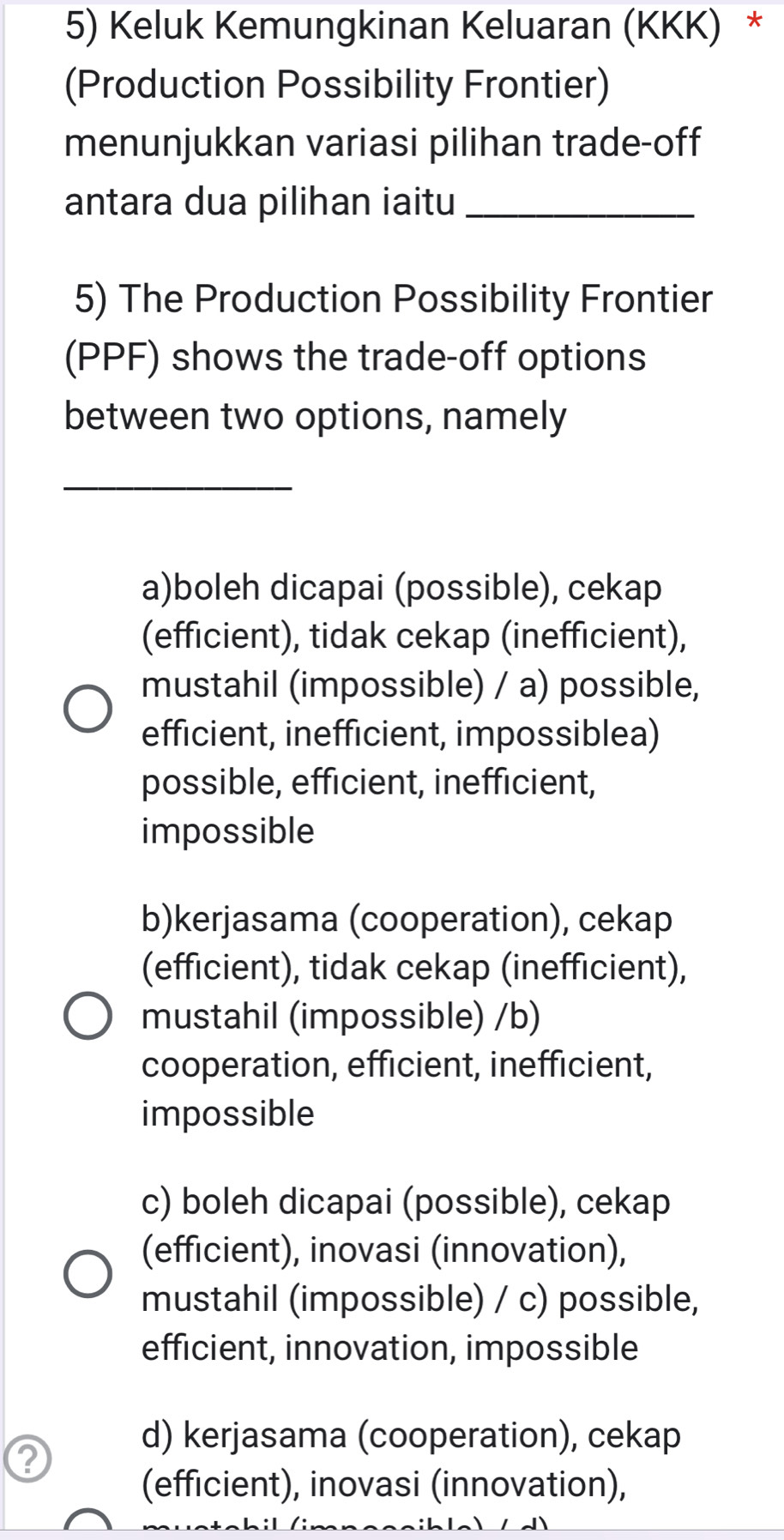
Task: Click the 'menunjukkan variasi pilihan trade-off' line
Action: (383, 143)
